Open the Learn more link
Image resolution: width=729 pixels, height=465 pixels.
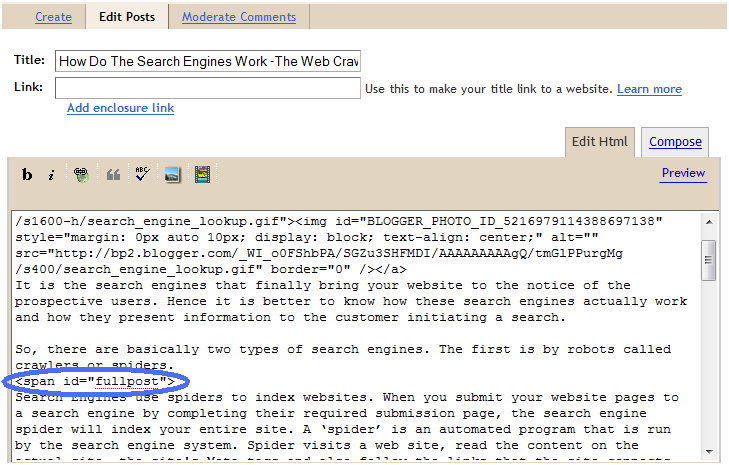tap(649, 89)
